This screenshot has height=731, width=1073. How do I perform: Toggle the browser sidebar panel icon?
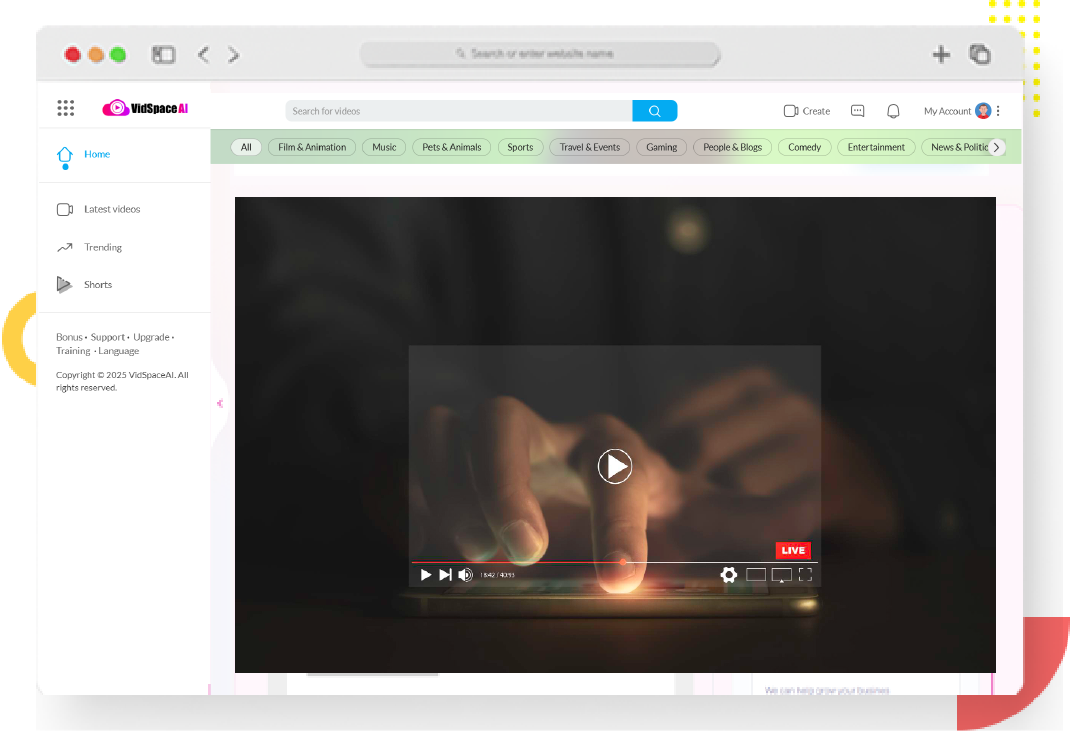(x=164, y=55)
